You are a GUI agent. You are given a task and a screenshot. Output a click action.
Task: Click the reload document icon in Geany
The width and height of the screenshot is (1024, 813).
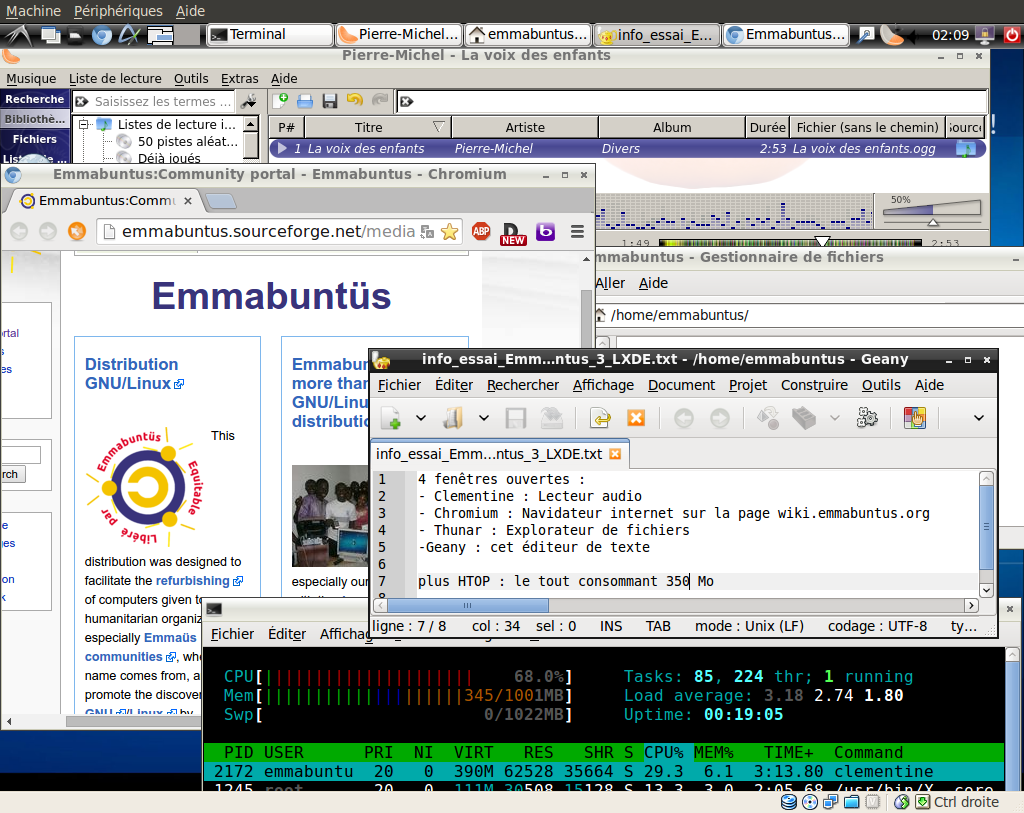pyautogui.click(x=600, y=418)
